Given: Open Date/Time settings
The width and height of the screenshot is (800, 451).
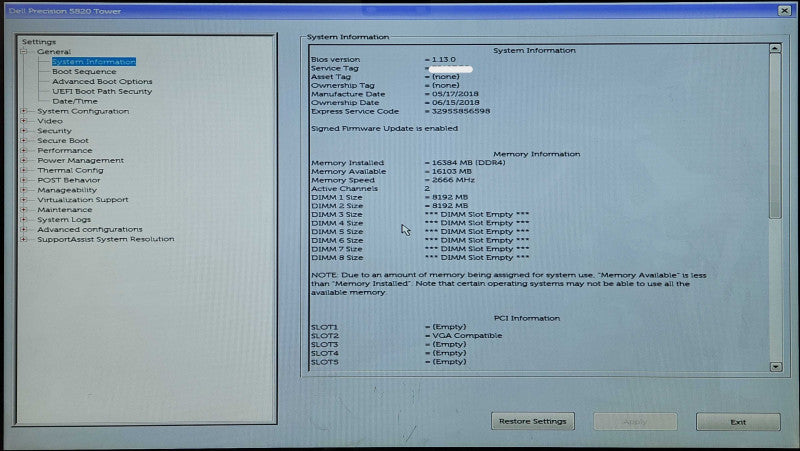Looking at the screenshot, I should pos(74,101).
